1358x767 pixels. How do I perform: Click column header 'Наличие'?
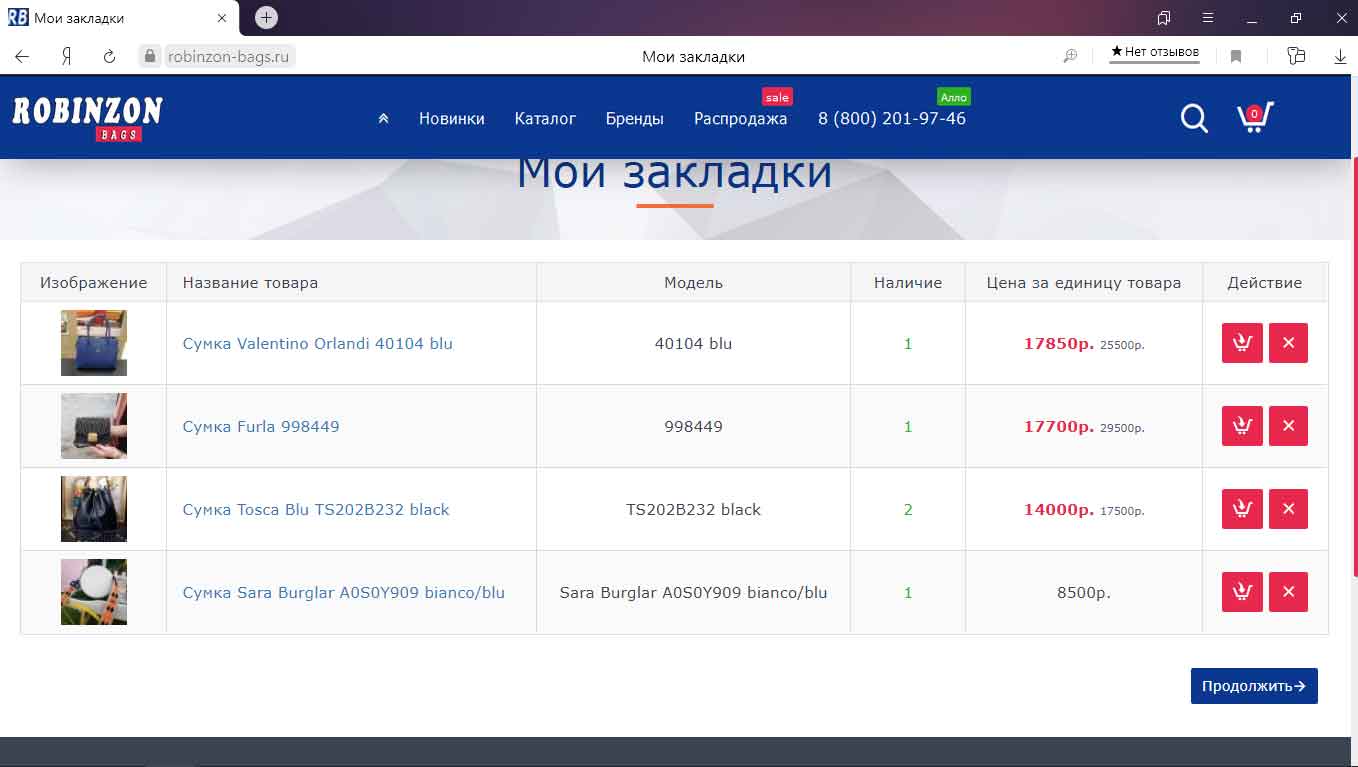(908, 282)
